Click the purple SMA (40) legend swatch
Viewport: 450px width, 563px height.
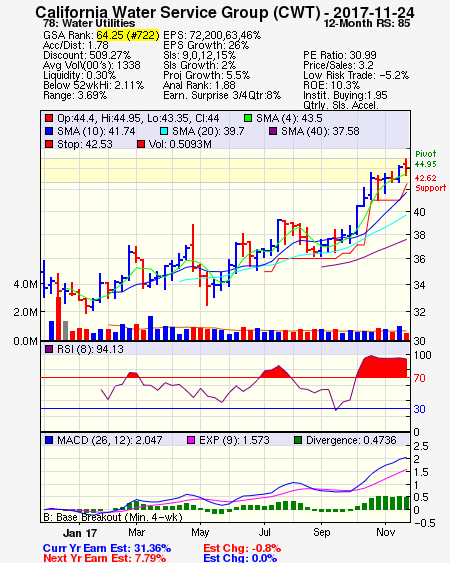tap(273, 131)
